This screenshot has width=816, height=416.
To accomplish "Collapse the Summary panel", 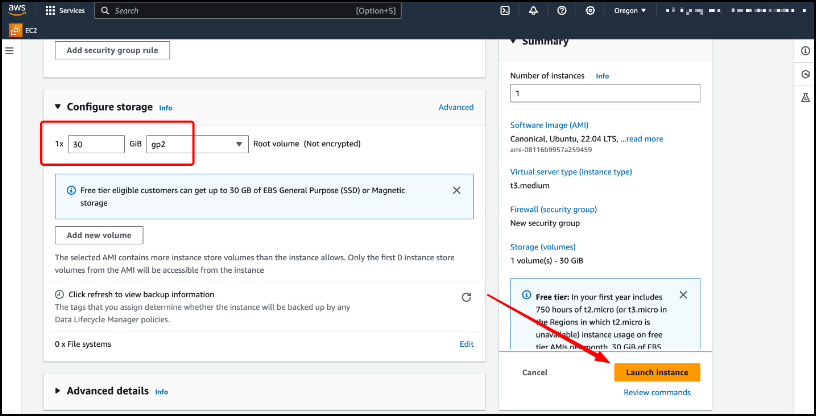I will point(513,41).
